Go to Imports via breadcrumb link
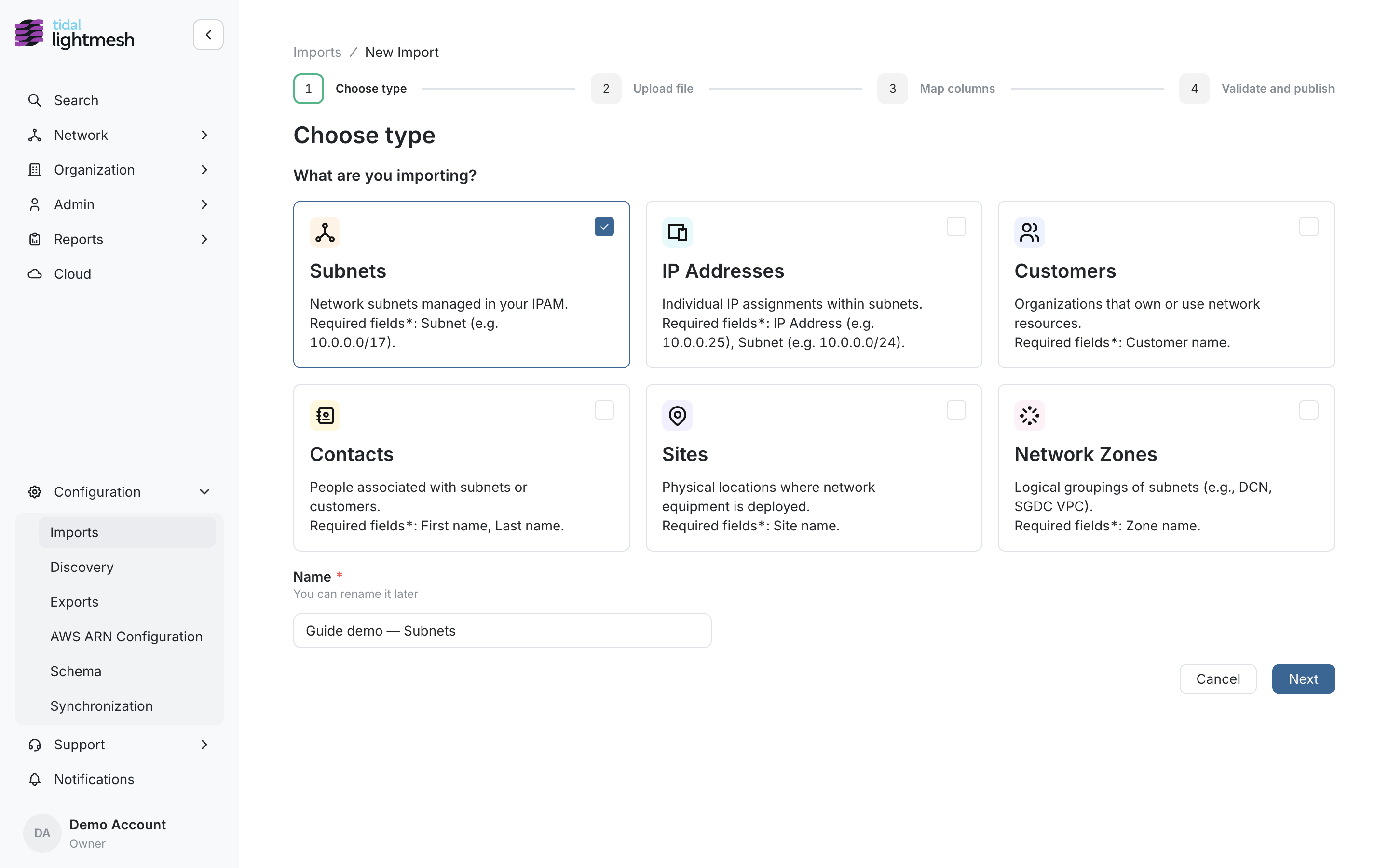The width and height of the screenshot is (1389, 868). pyautogui.click(x=317, y=52)
